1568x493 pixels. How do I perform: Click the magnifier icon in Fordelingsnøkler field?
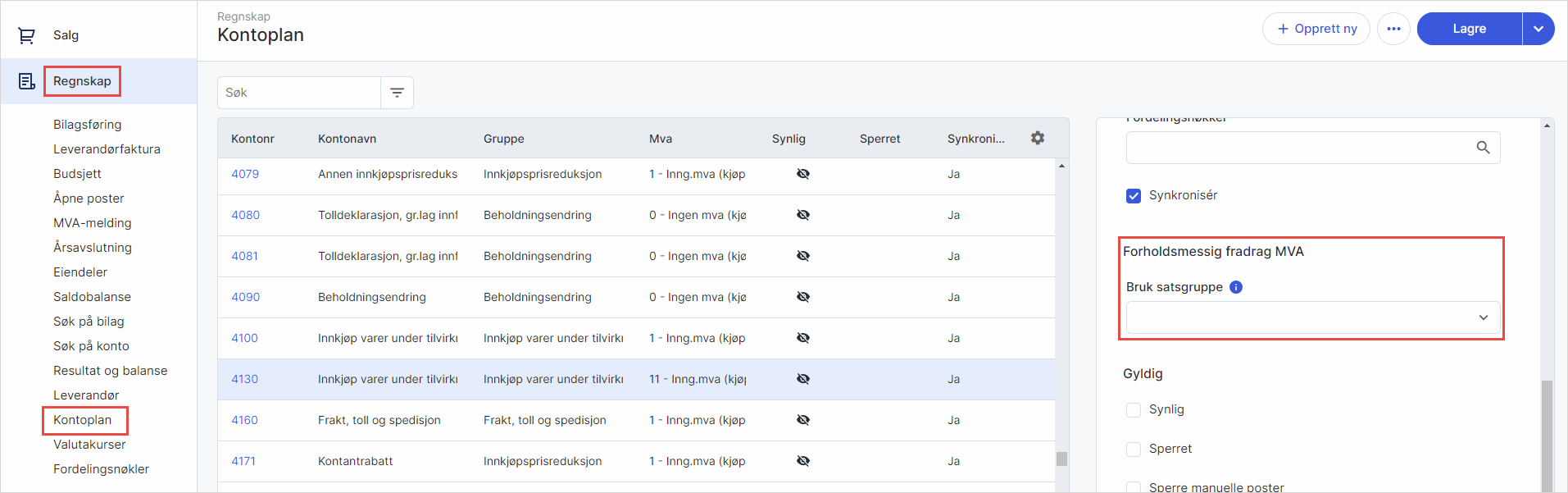1483,148
